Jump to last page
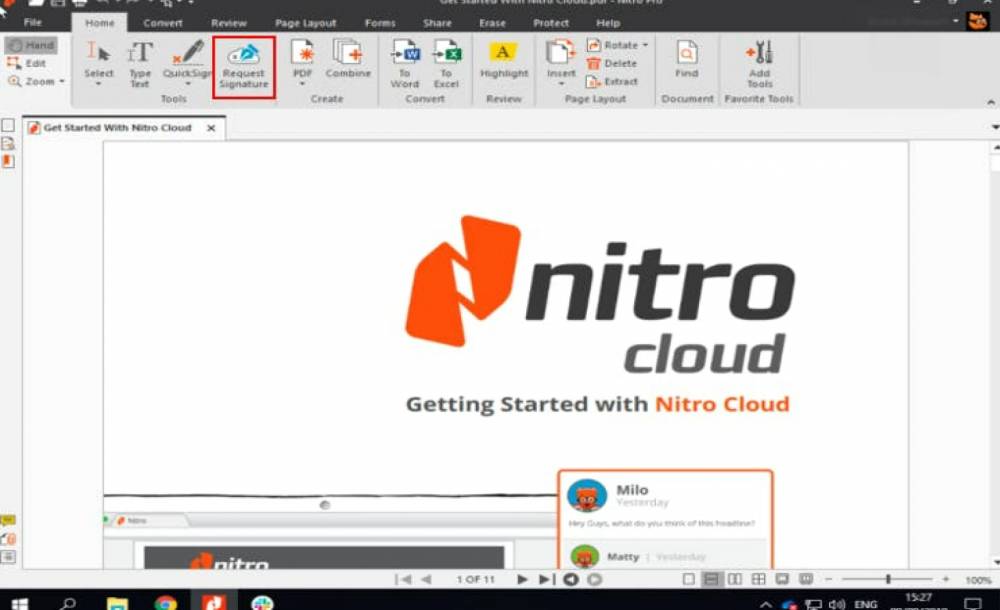 (x=547, y=579)
